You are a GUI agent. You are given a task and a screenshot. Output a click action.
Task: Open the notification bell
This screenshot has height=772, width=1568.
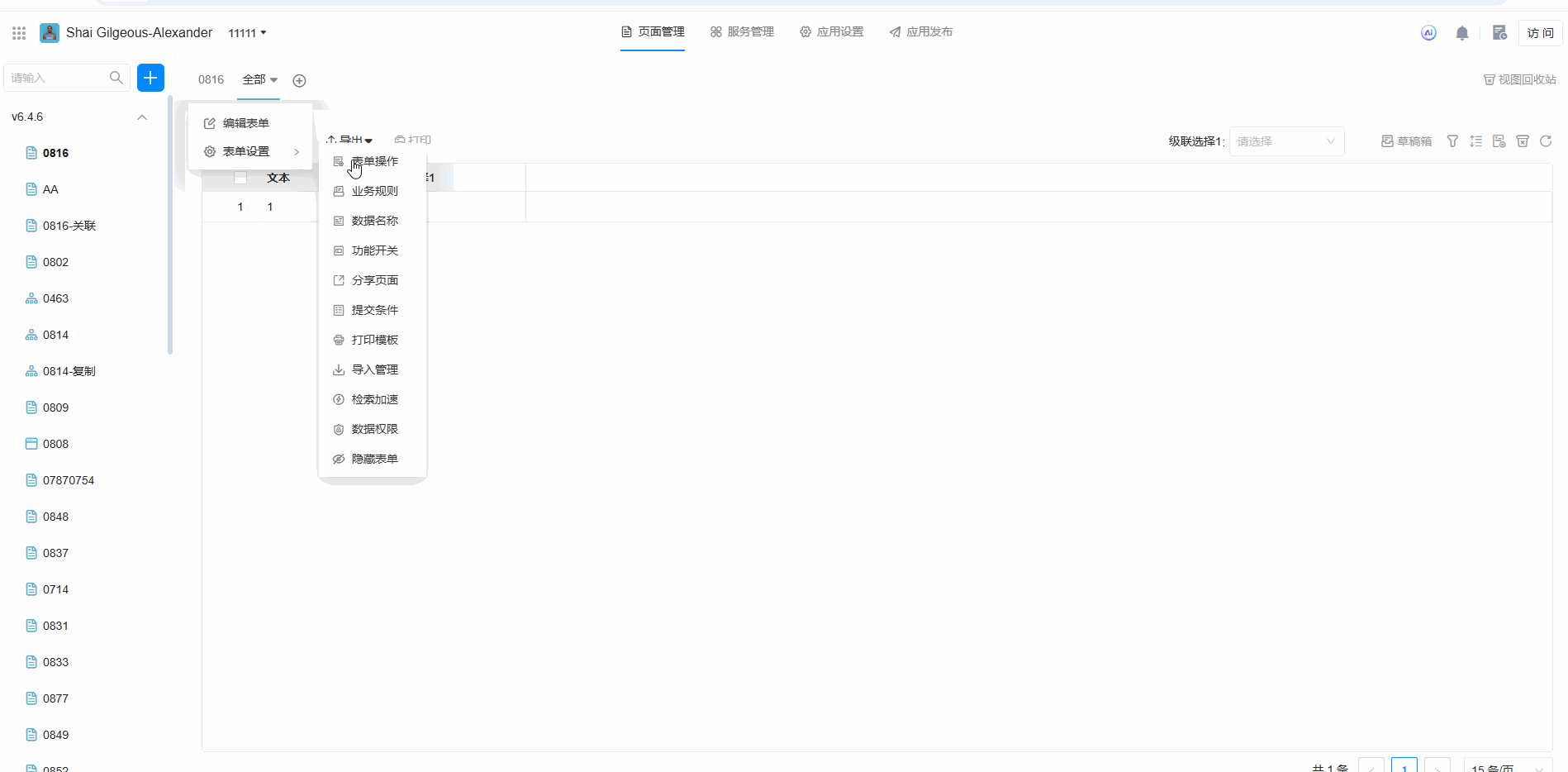(1461, 33)
